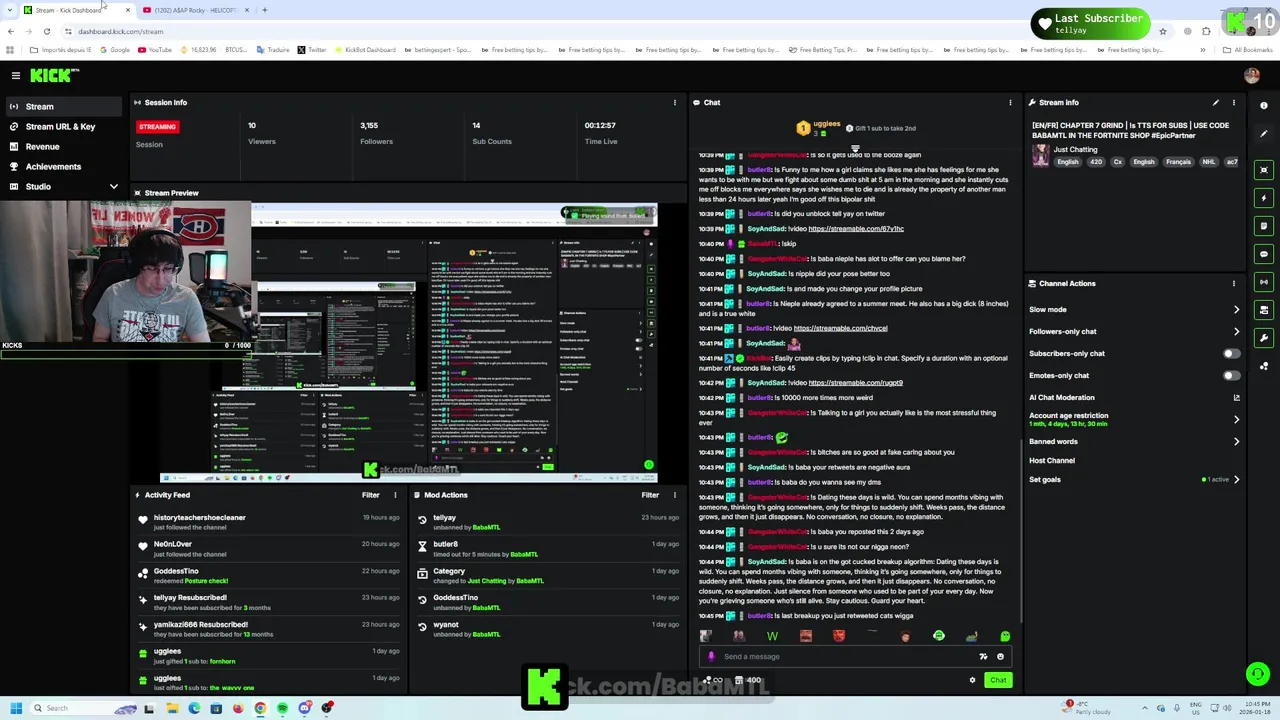
Task: Toggle Emotes-only chat switch
Action: [1231, 376]
